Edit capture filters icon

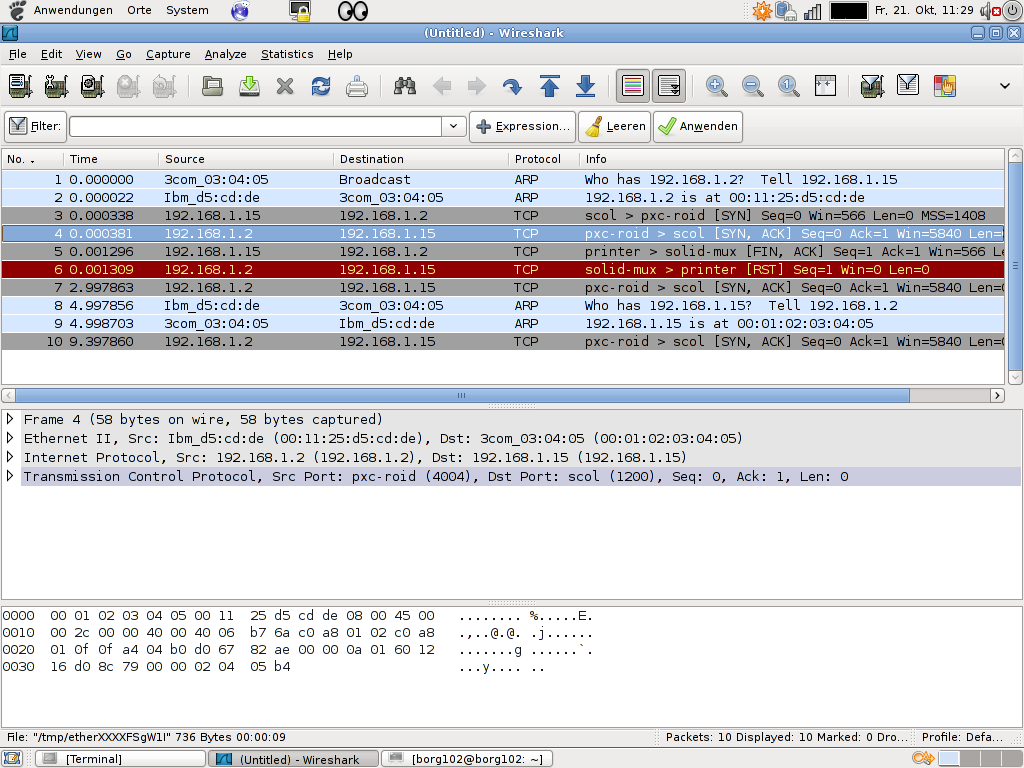pos(872,86)
